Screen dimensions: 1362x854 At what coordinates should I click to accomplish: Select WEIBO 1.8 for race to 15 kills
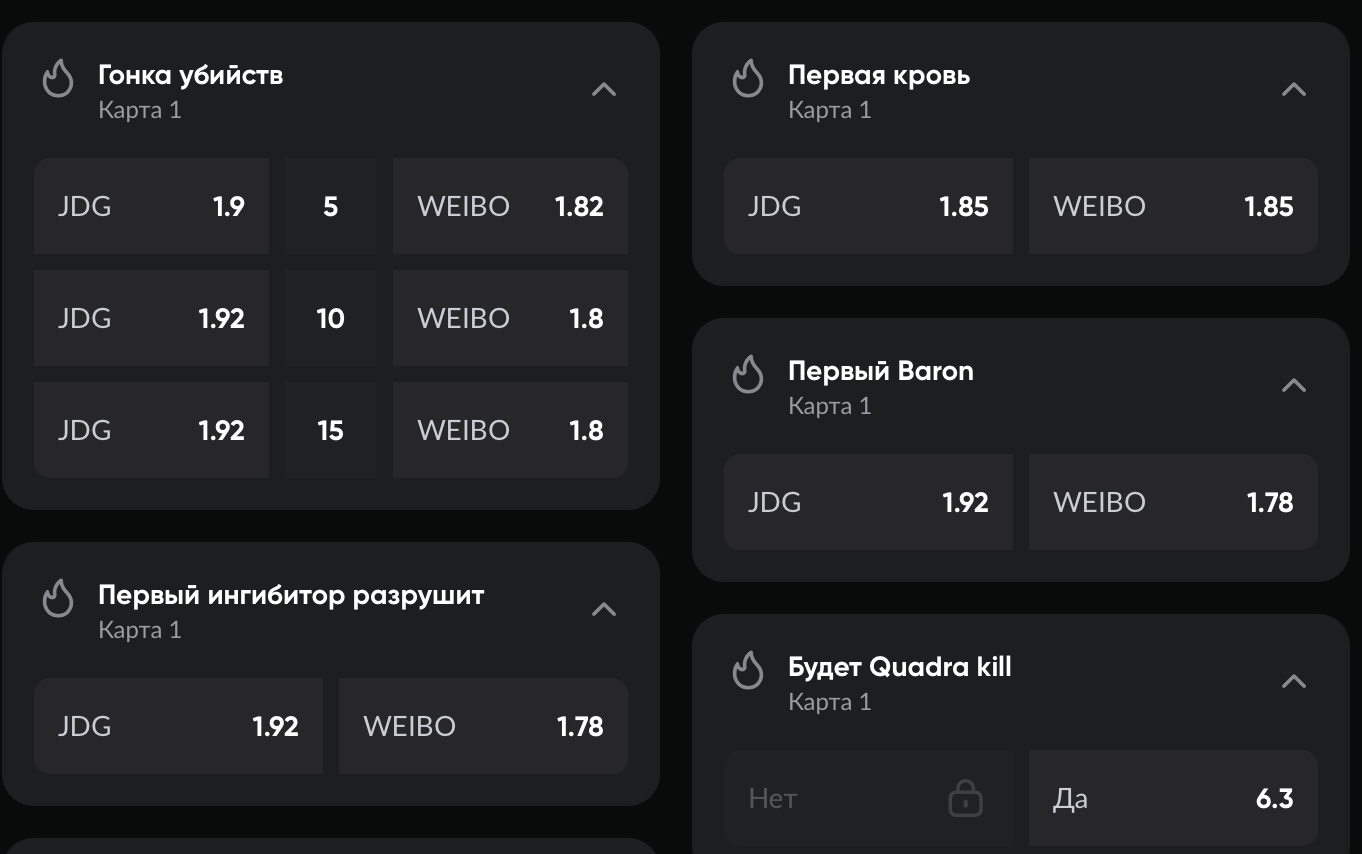(x=510, y=430)
